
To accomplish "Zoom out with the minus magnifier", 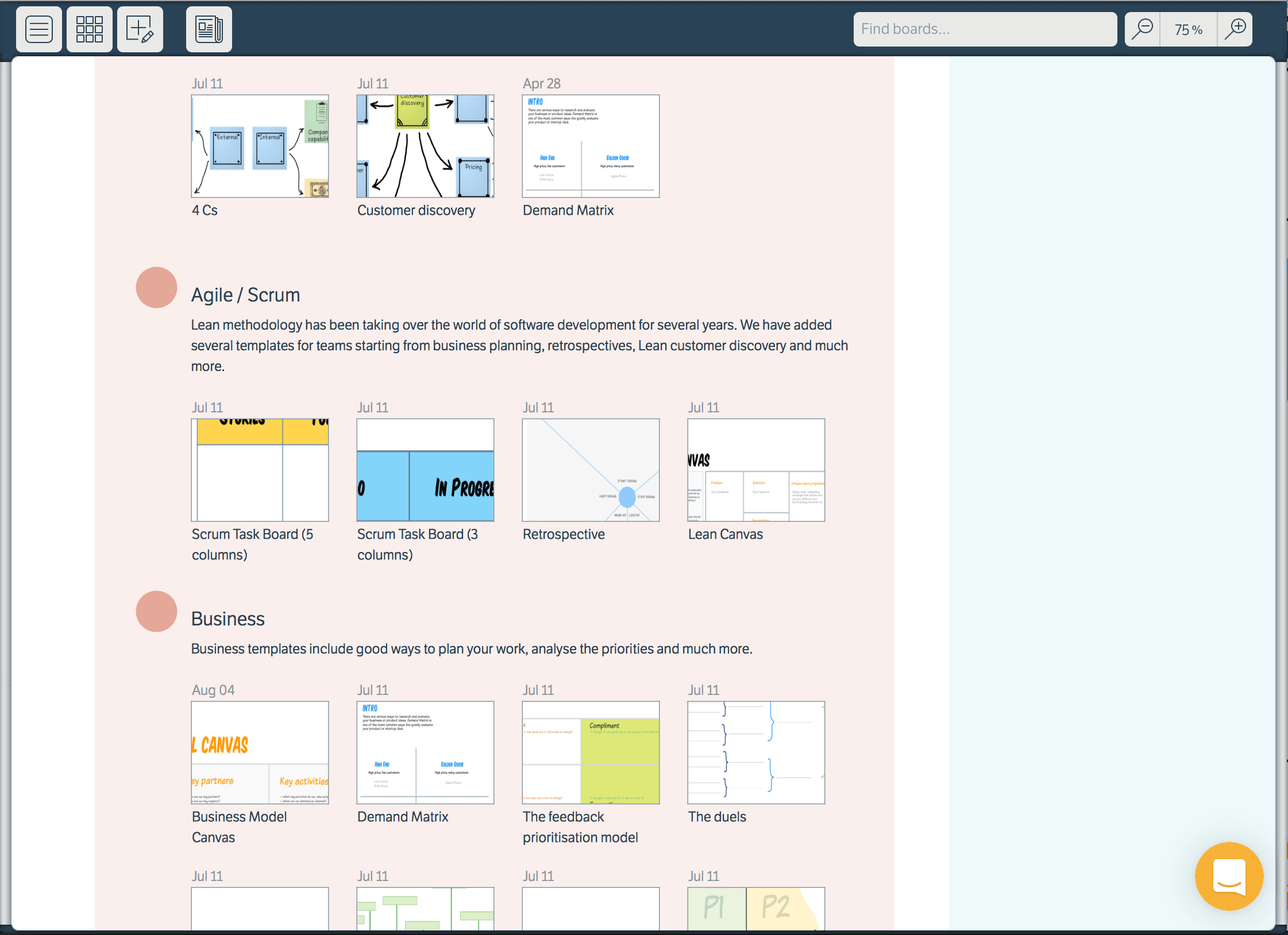I will (x=1142, y=29).
